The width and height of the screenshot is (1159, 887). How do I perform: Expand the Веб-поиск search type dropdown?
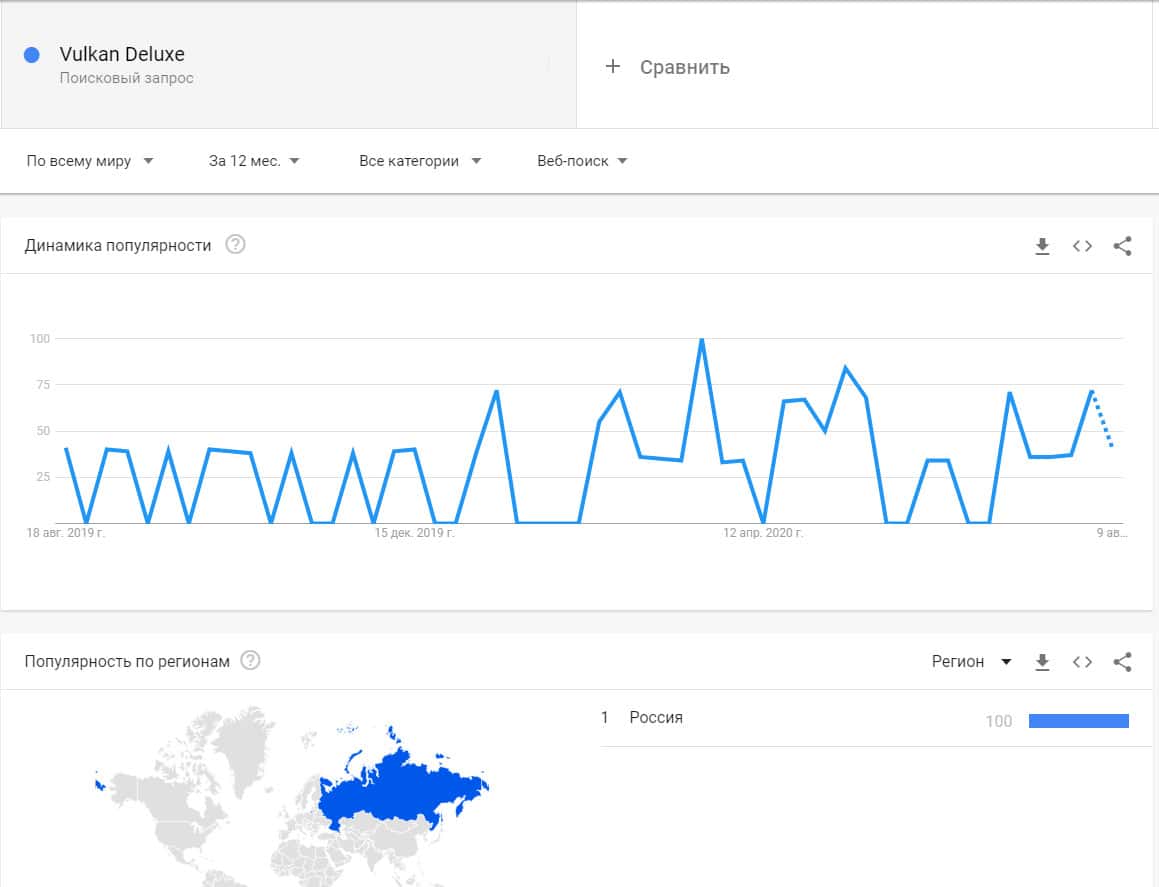click(x=582, y=161)
